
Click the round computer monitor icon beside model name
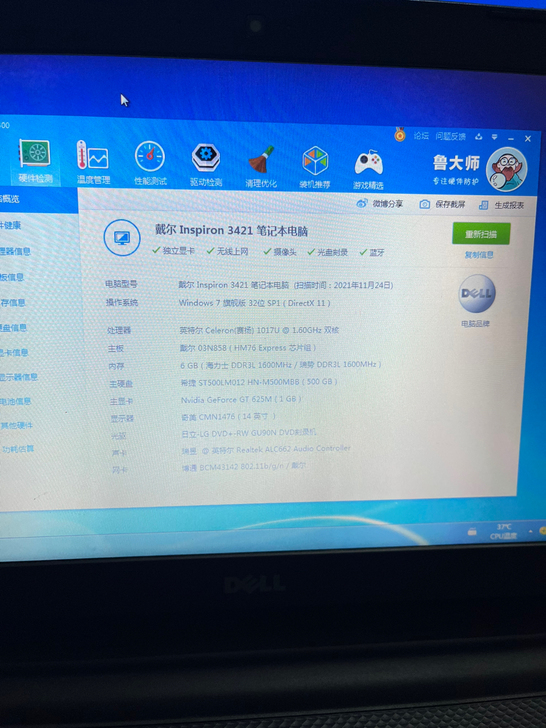pyautogui.click(x=122, y=237)
